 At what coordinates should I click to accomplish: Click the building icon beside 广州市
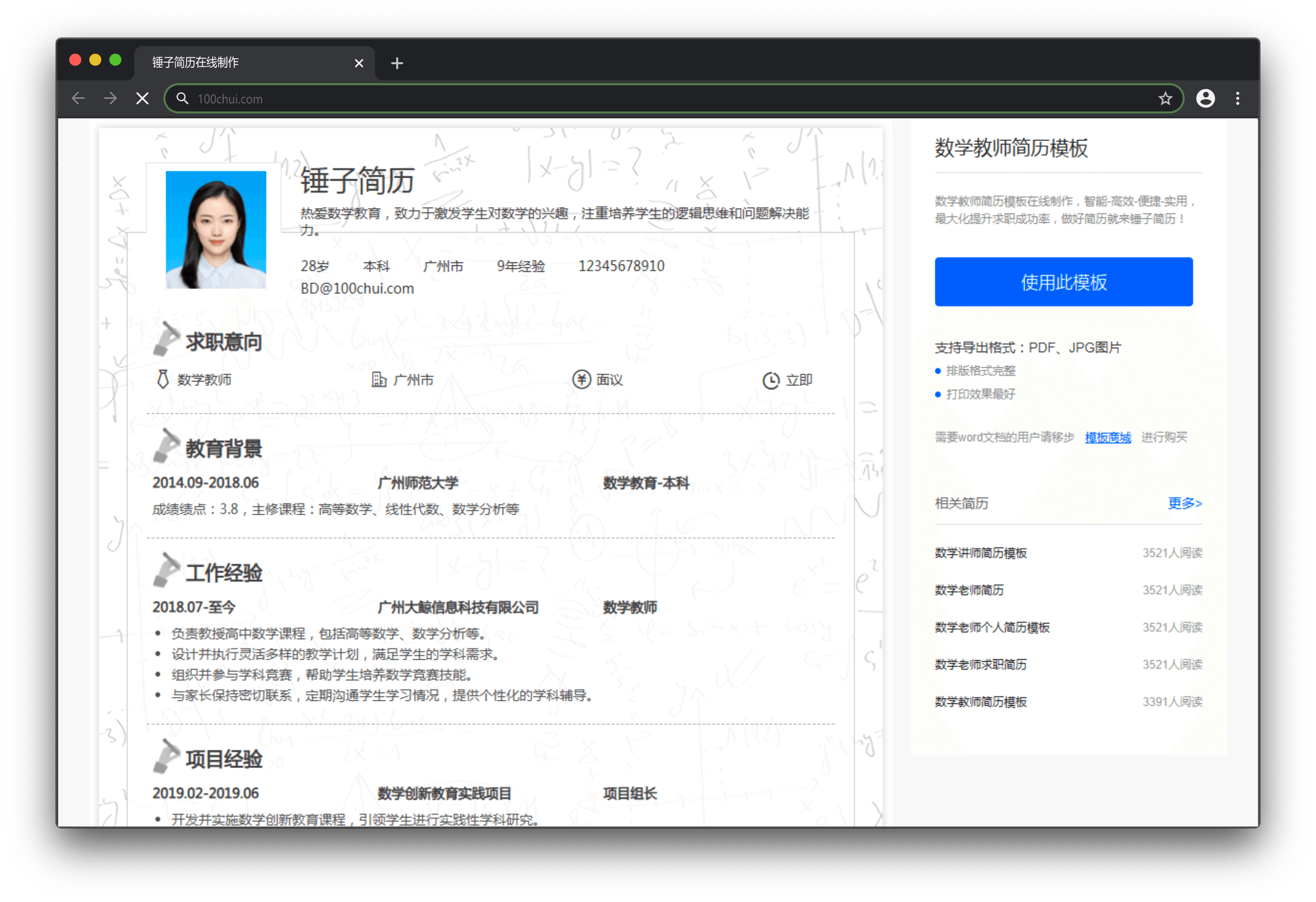379,379
